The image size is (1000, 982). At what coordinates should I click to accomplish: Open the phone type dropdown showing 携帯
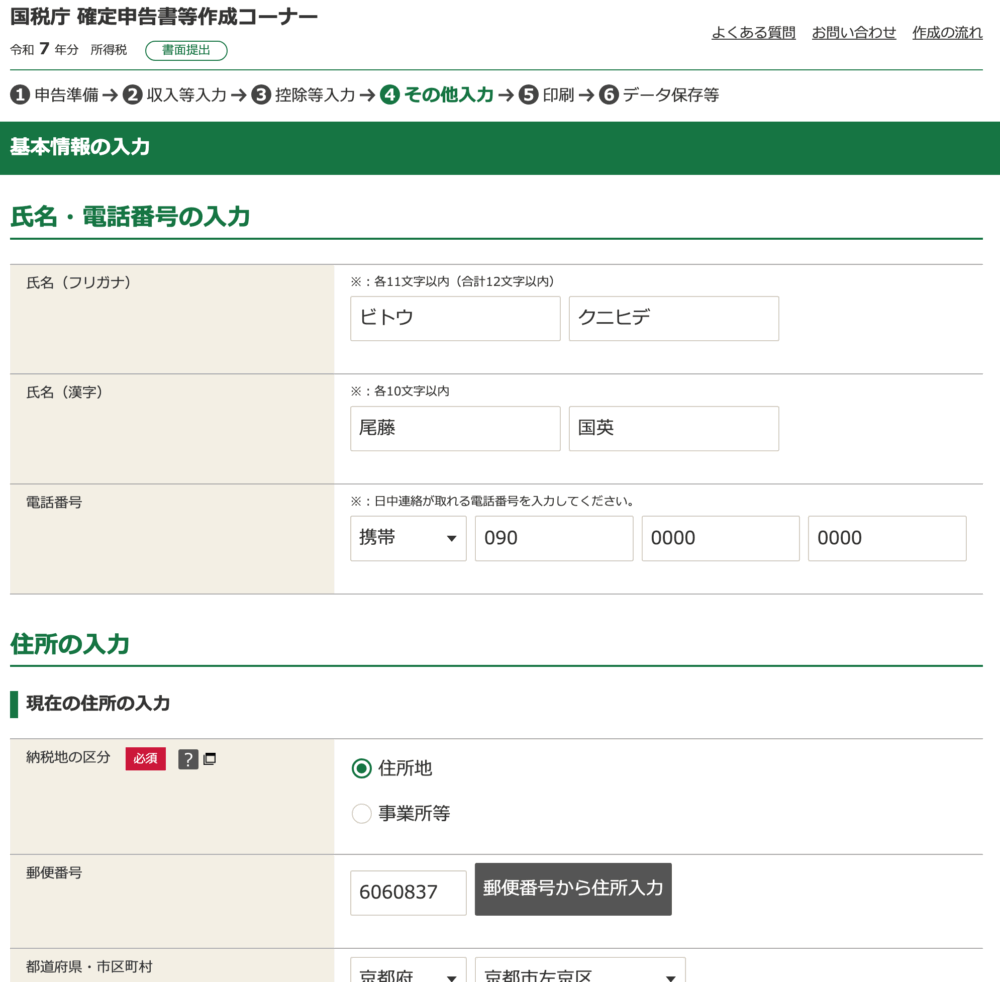click(x=408, y=538)
